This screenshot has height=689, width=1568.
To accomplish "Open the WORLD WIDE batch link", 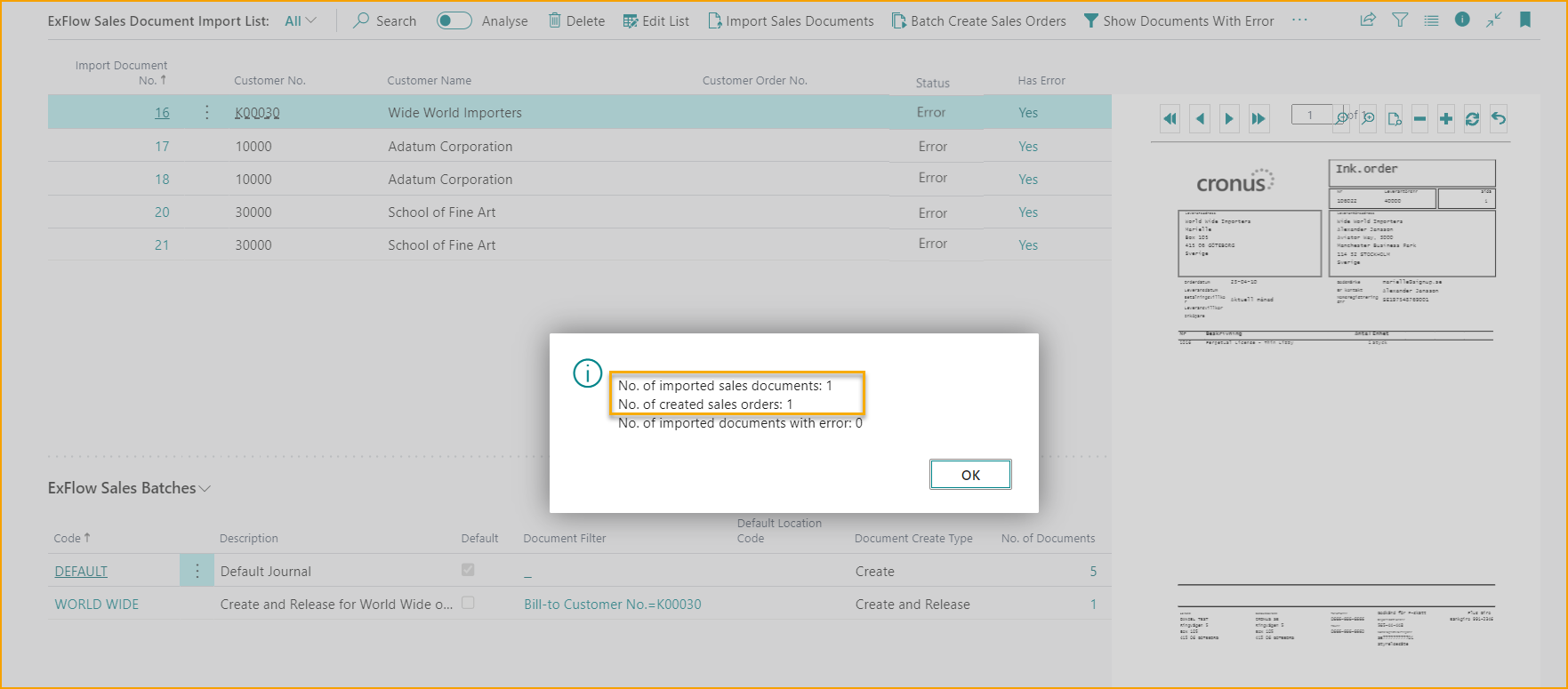I will click(97, 605).
